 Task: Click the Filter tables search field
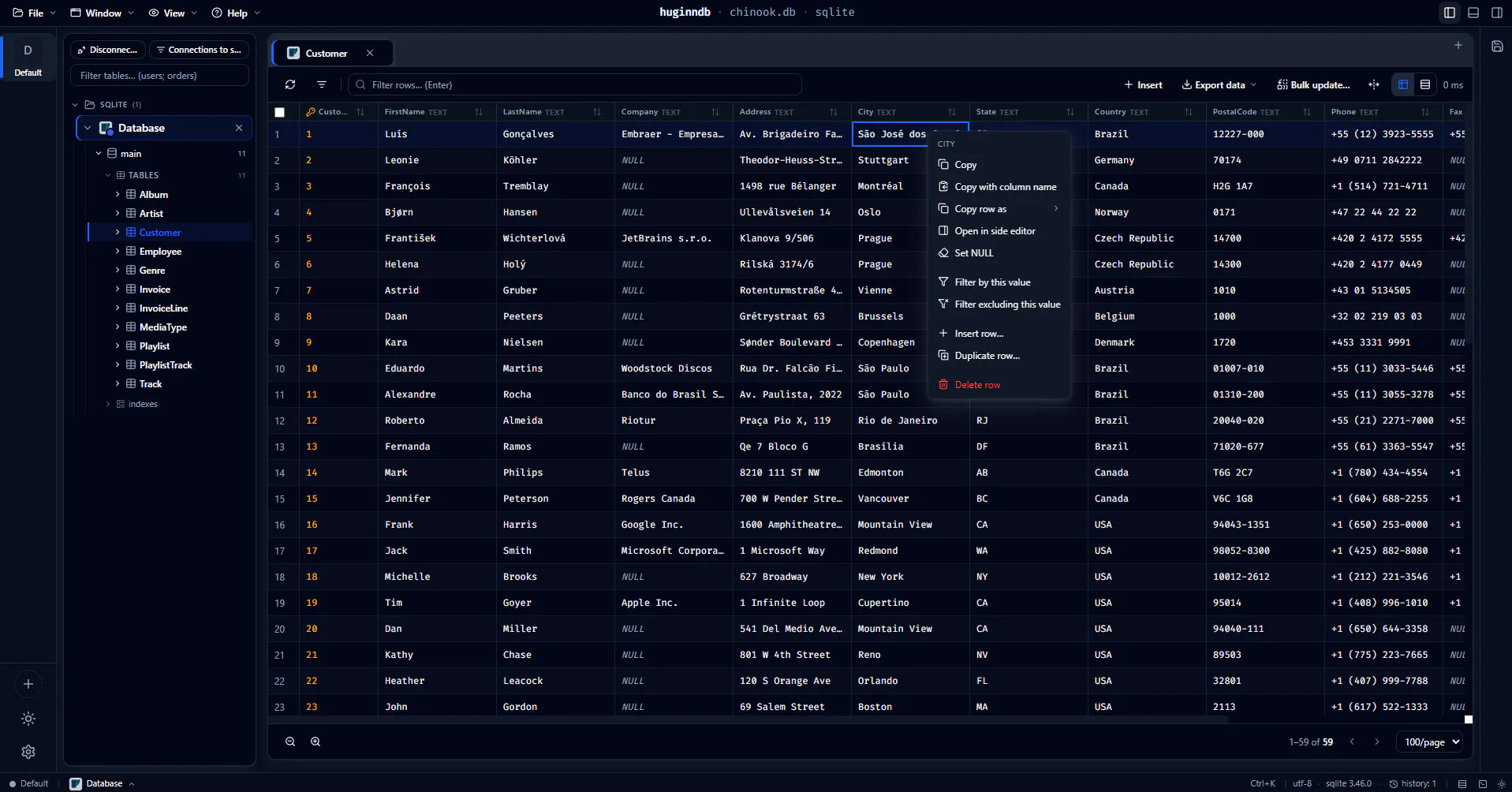coord(160,76)
